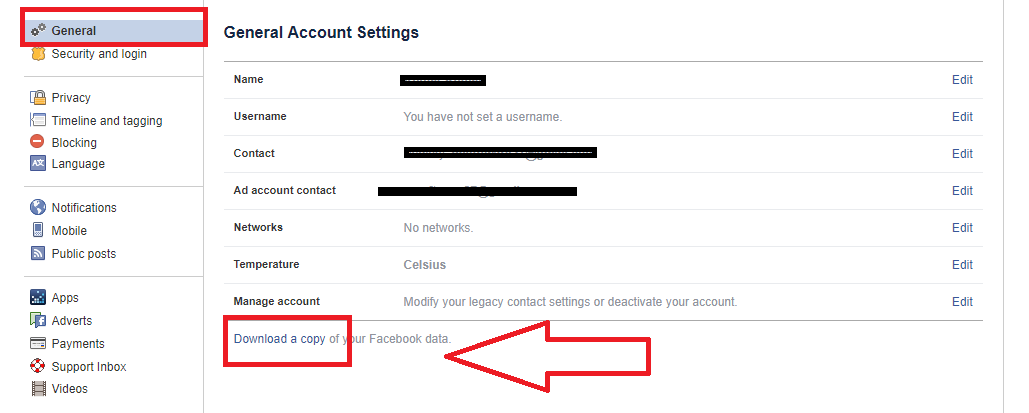The height and width of the screenshot is (413, 1029).
Task: Click the Download a copy link
Action: [279, 339]
